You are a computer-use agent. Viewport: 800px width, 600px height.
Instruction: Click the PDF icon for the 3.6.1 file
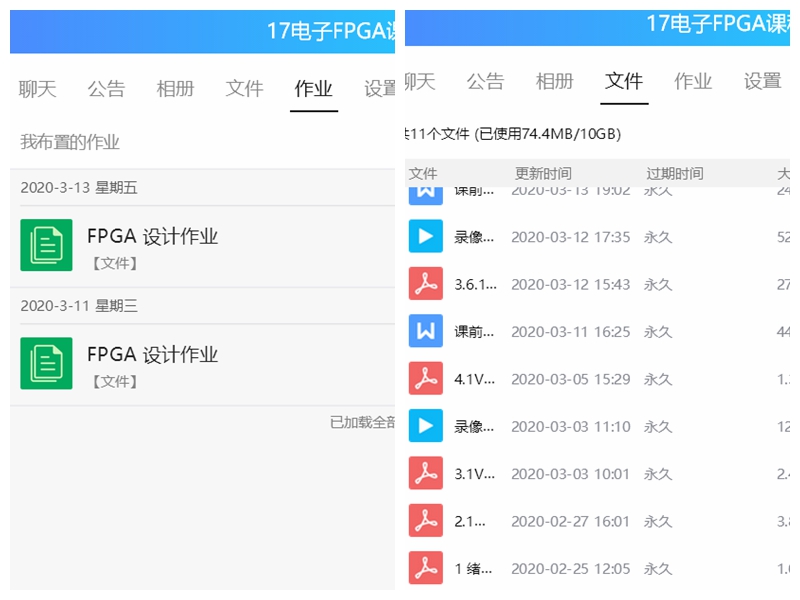425,284
